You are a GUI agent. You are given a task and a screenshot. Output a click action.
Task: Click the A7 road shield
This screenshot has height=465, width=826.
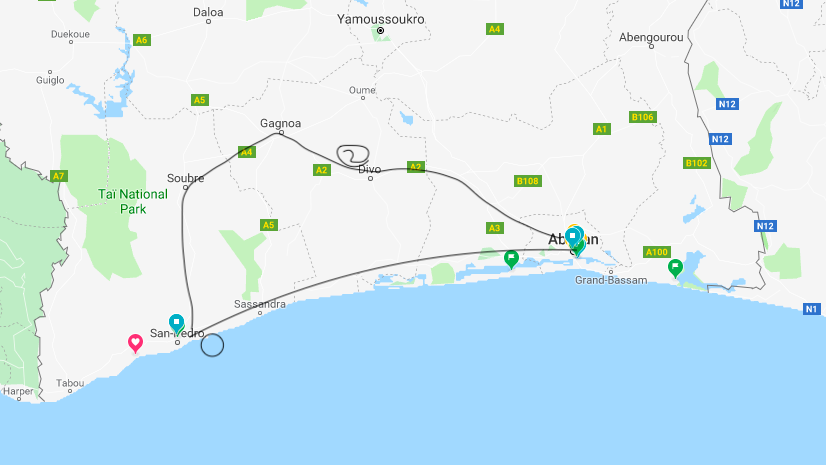(58, 176)
